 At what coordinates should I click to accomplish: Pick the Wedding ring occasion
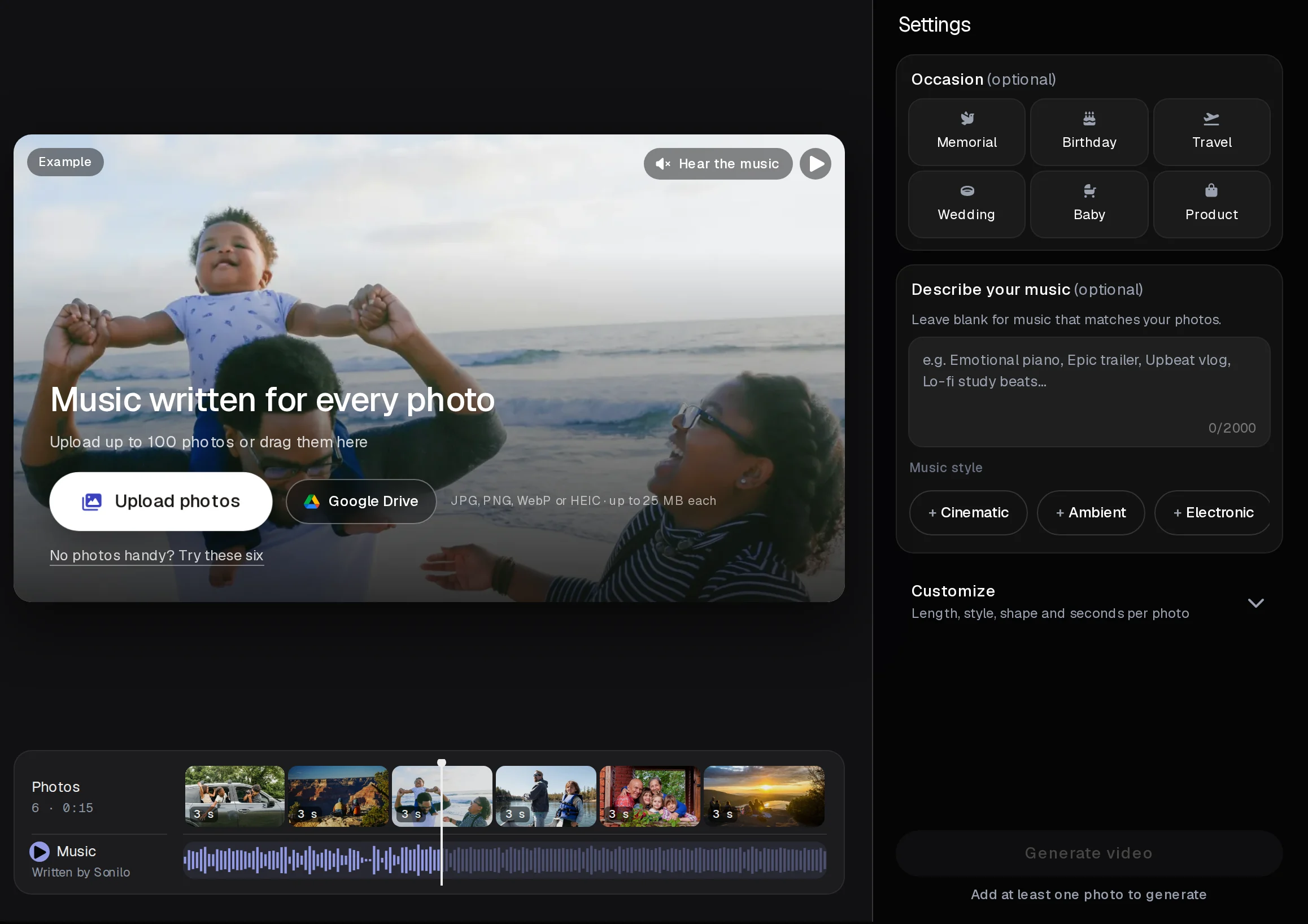click(x=967, y=204)
